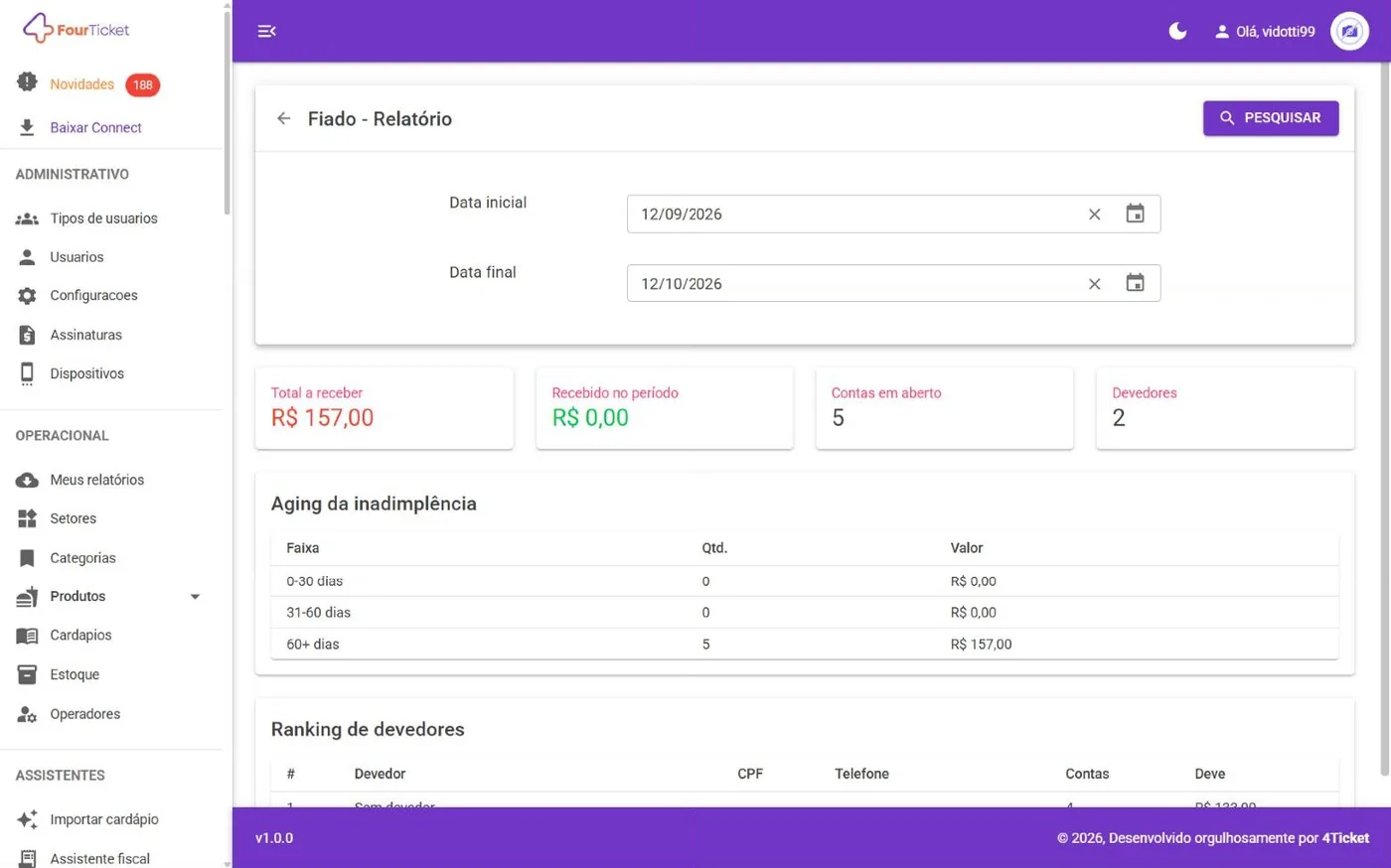1391x868 pixels.
Task: Click the Meus relatórios cloud icon
Action: 27,480
